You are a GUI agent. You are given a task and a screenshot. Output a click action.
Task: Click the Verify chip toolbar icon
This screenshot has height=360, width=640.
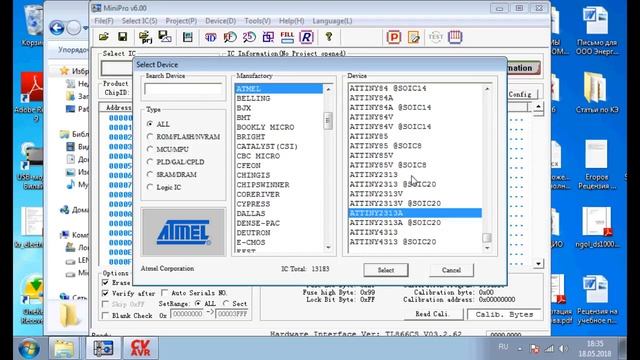coord(230,38)
